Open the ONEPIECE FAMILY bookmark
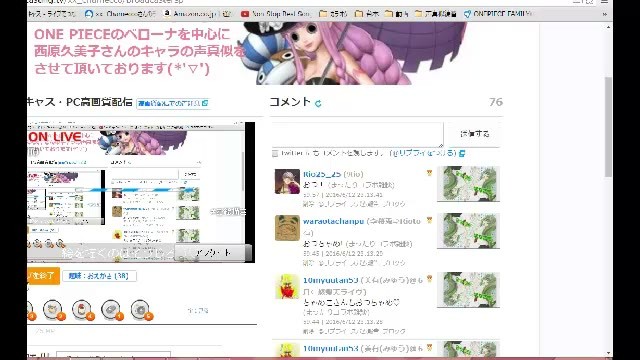The image size is (640, 360). click(x=498, y=14)
